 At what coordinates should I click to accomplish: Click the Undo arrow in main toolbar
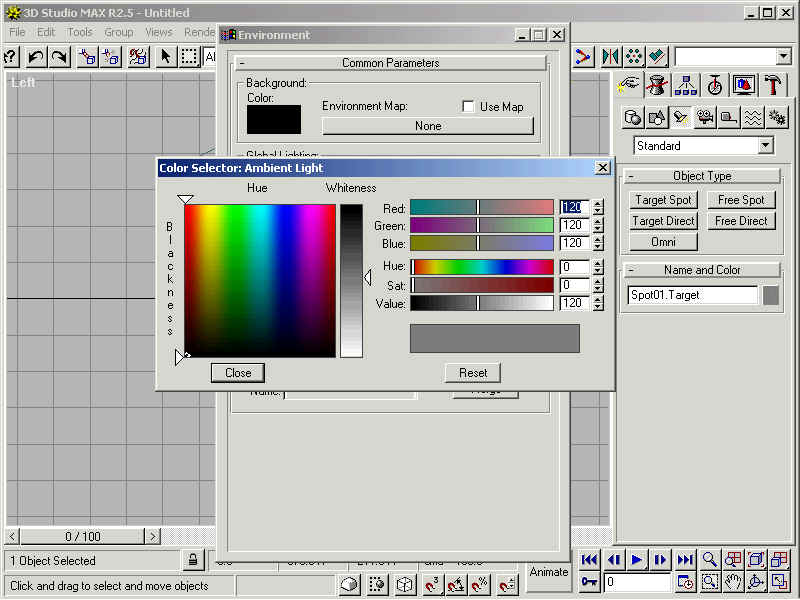coord(38,57)
